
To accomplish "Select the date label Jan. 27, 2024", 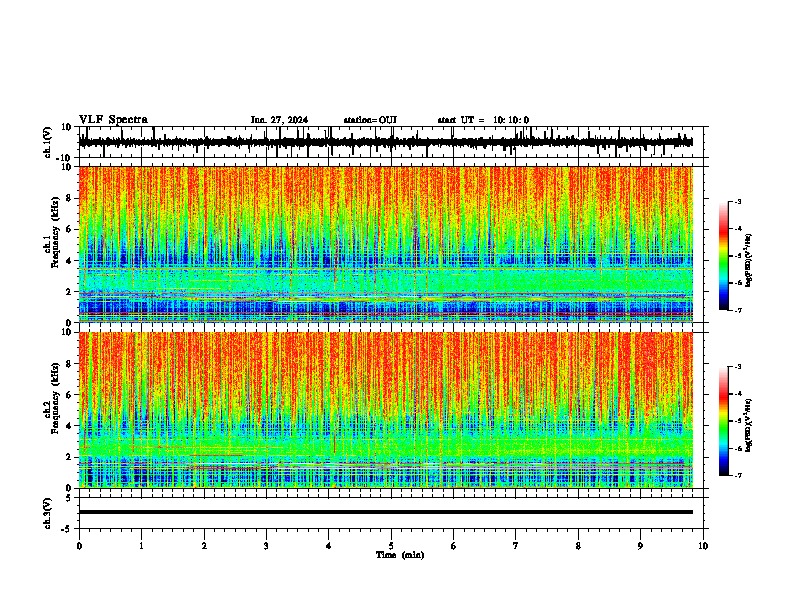I will point(279,120).
